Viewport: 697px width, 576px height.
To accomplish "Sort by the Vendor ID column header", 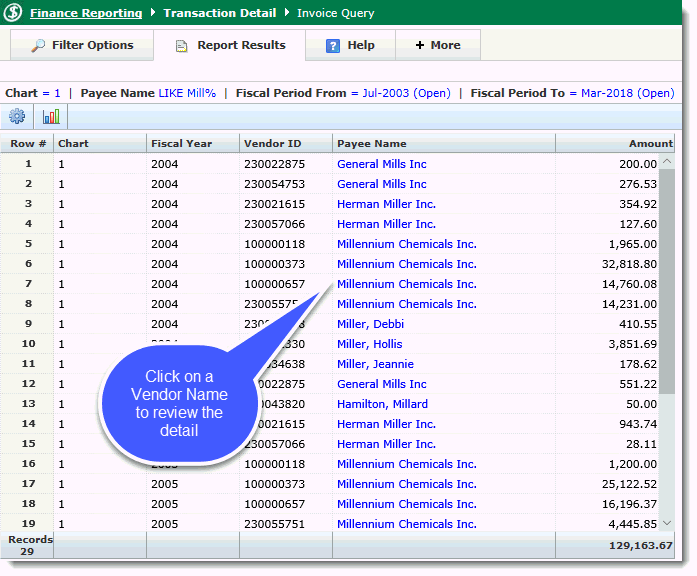I will (x=266, y=143).
